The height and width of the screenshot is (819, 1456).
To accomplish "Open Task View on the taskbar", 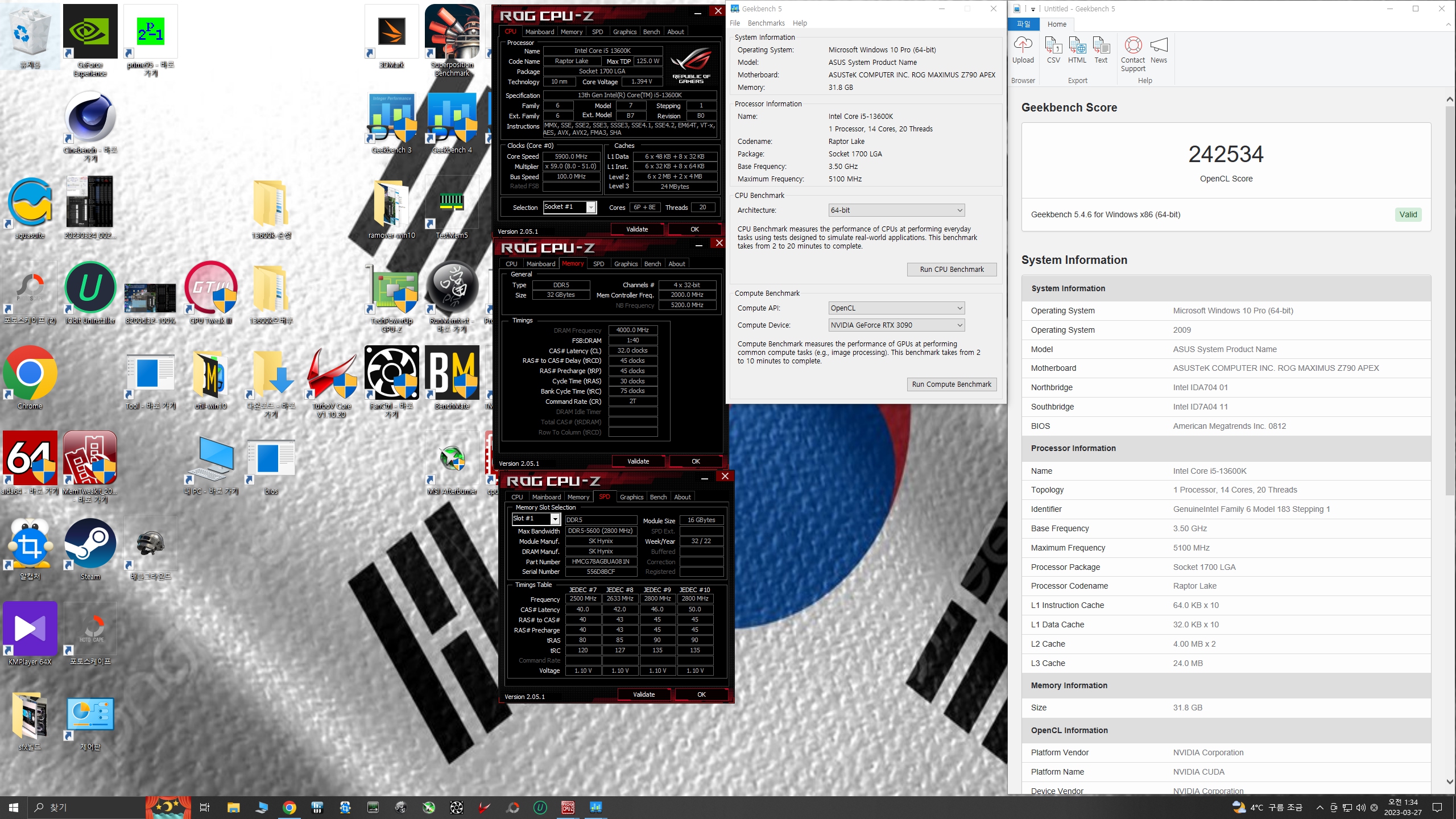I will pyautogui.click(x=205, y=807).
